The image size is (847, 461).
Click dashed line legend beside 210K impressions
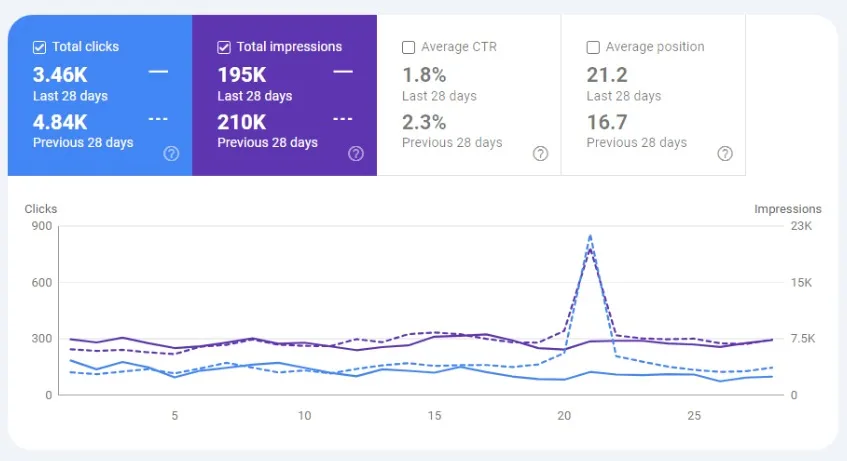[x=343, y=119]
